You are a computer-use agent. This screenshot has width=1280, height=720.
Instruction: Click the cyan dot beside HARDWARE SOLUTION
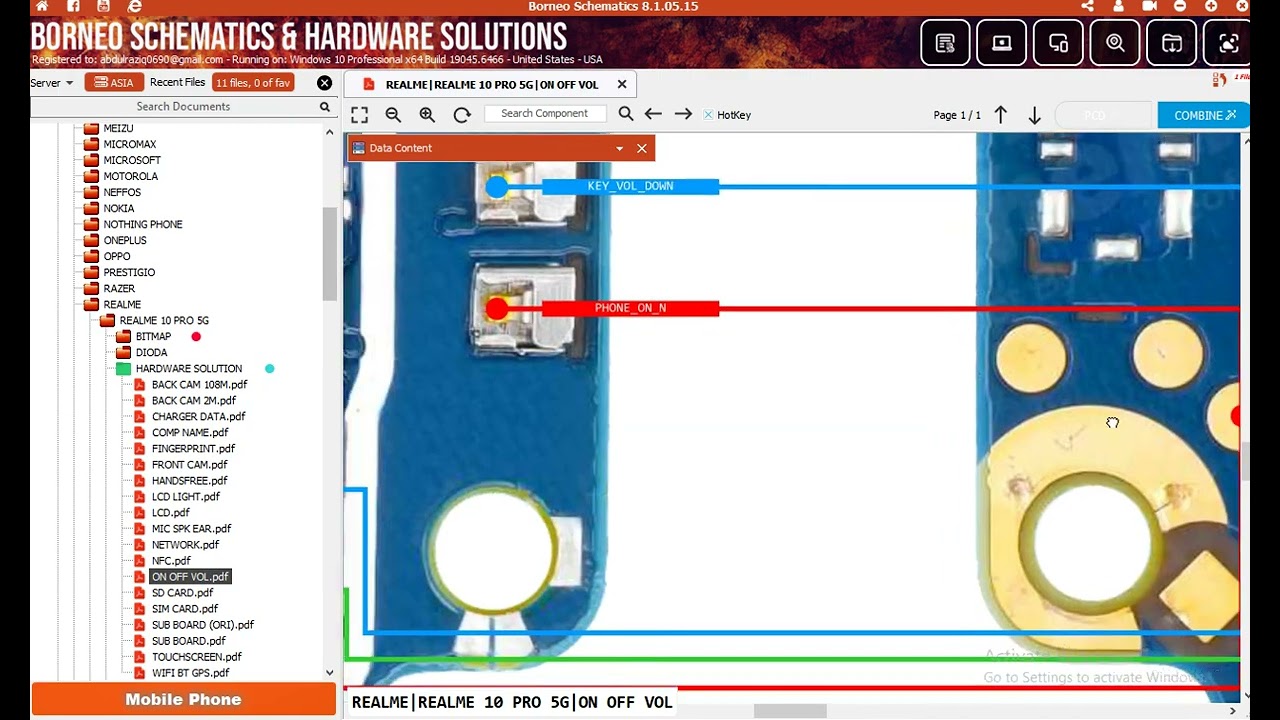coord(269,369)
